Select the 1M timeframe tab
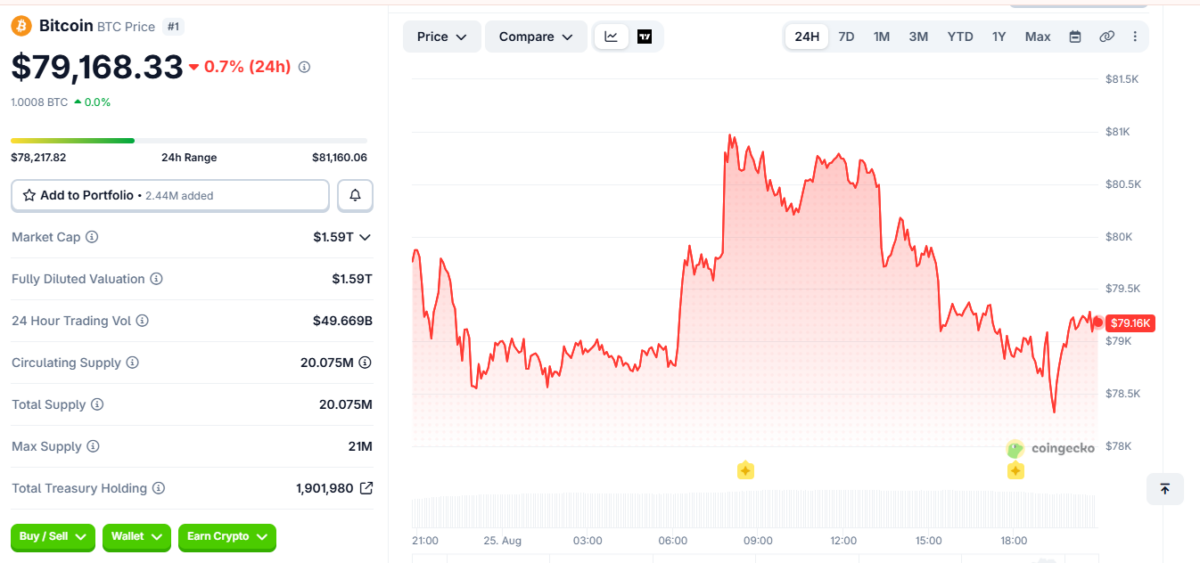1200x563 pixels. (x=881, y=37)
